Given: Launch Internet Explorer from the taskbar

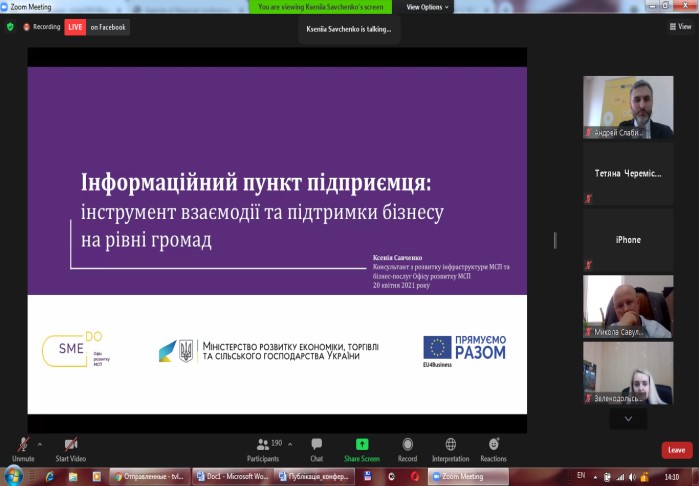Looking at the screenshot, I should pos(50,477).
